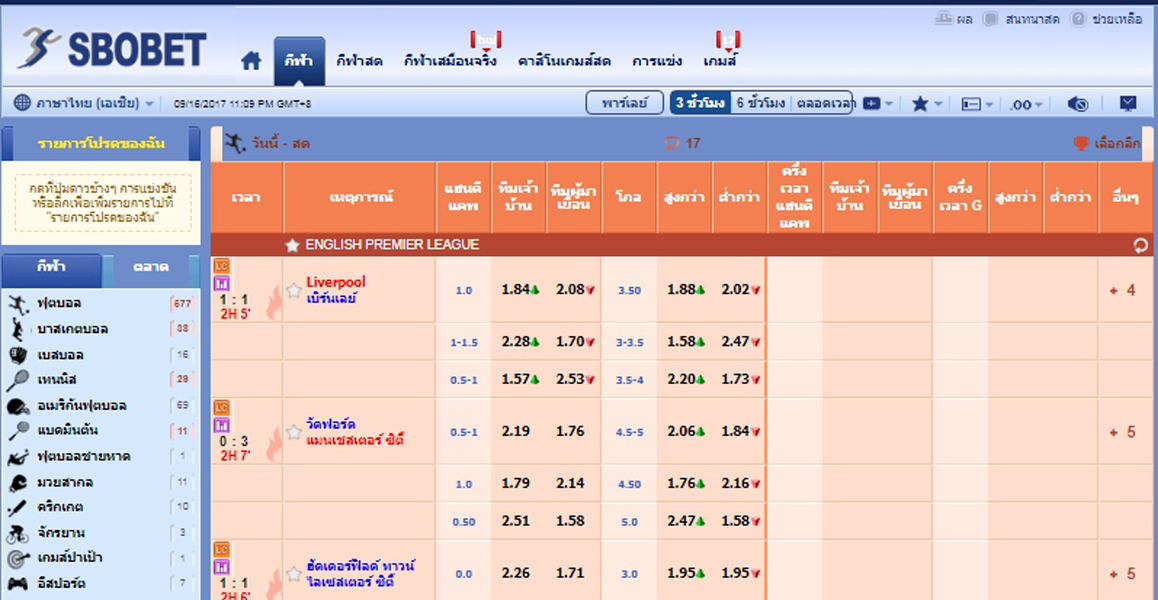Switch to the sidebar กีฬา tab
Screen dimensions: 1158x600
coord(51,270)
